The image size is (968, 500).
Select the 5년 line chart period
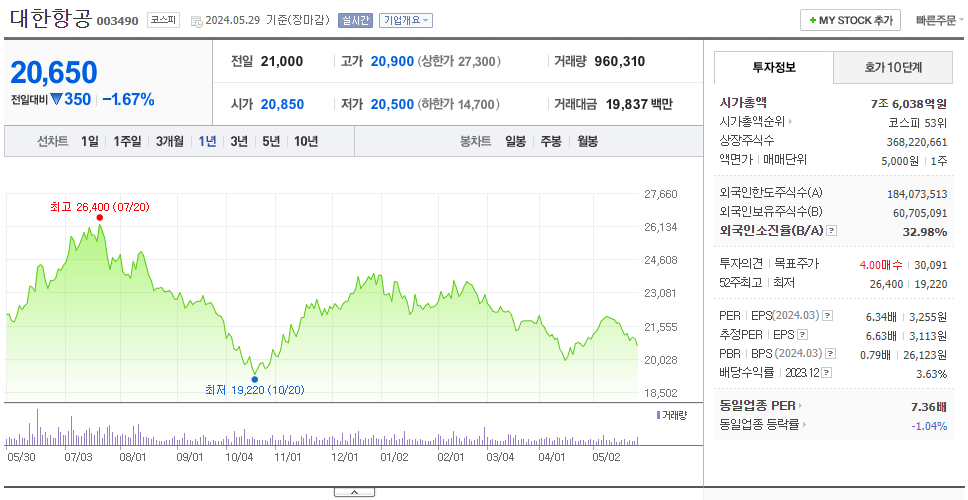(271, 141)
